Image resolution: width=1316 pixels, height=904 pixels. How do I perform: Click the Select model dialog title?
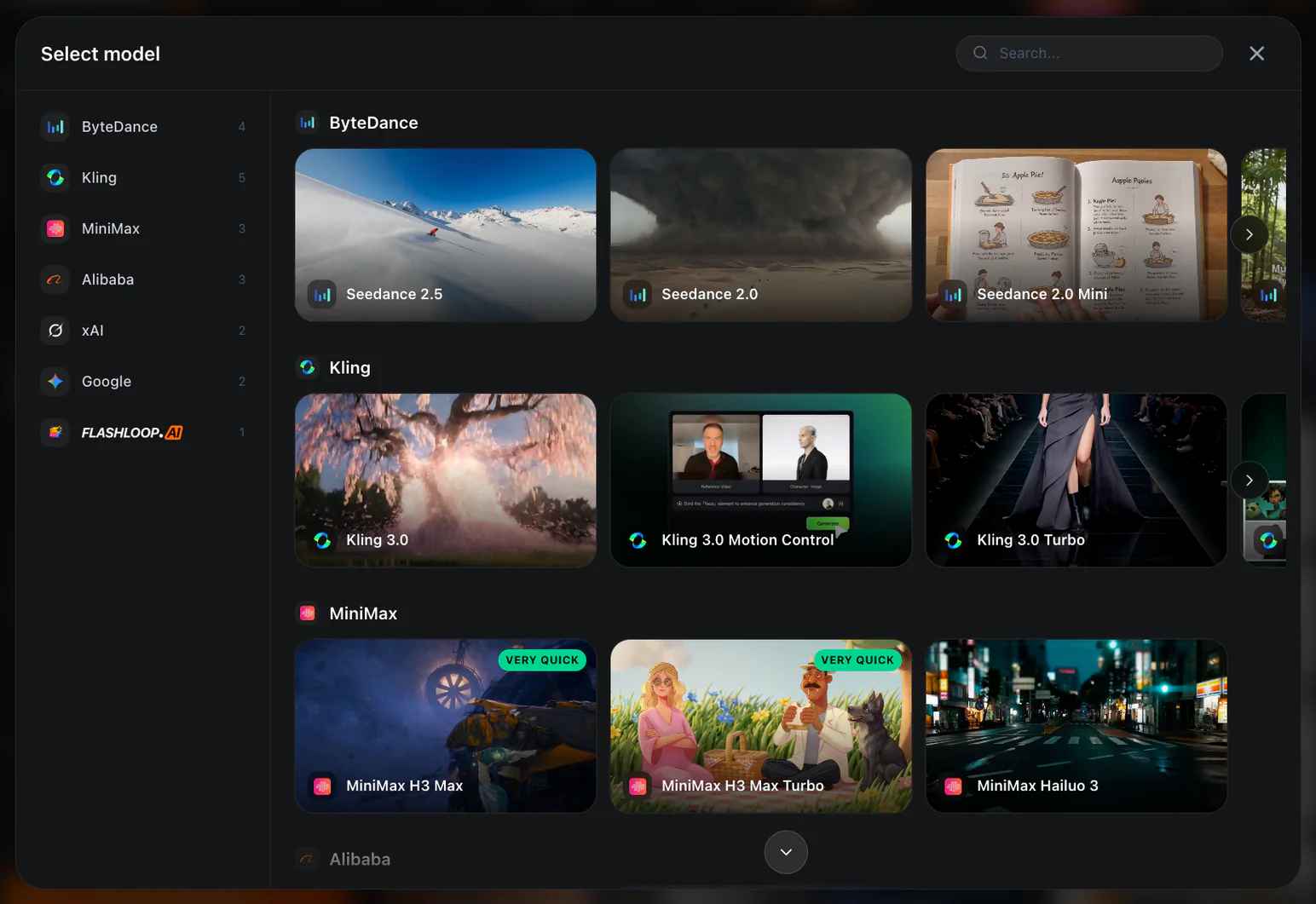101,54
